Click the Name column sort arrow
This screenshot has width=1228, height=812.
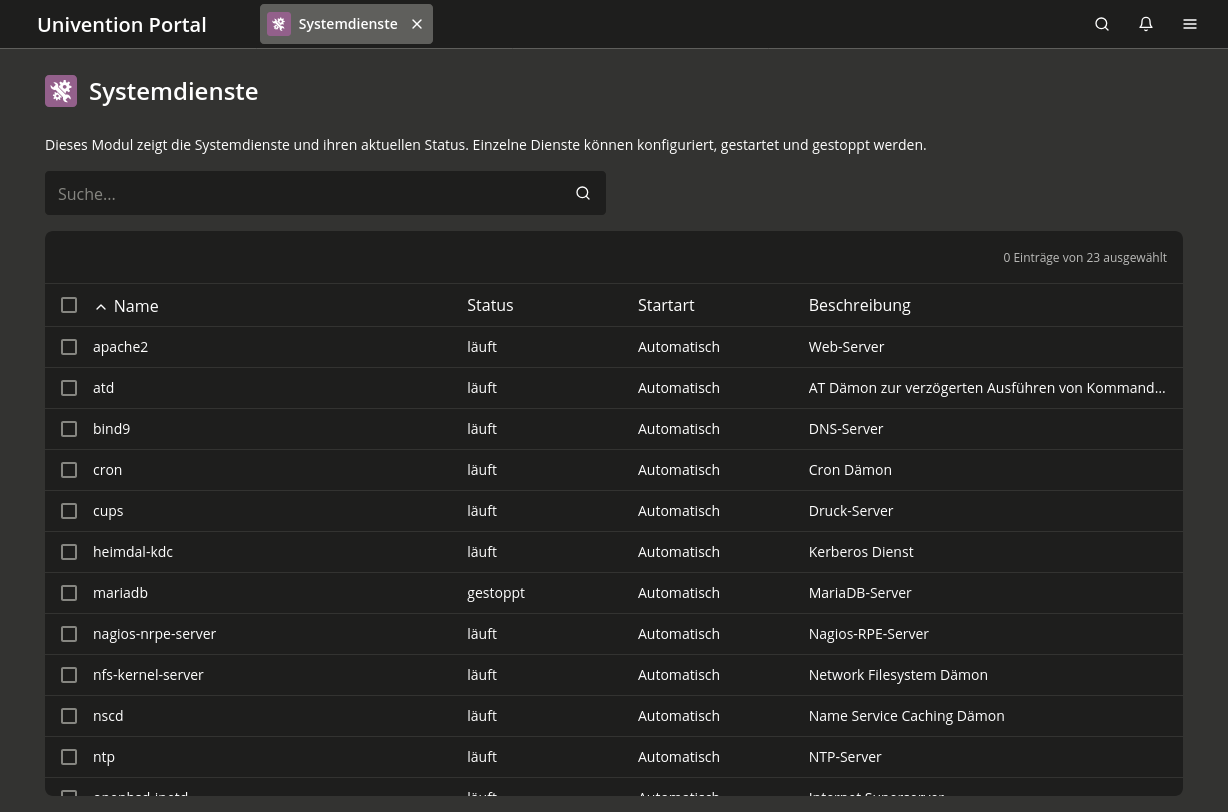click(101, 306)
